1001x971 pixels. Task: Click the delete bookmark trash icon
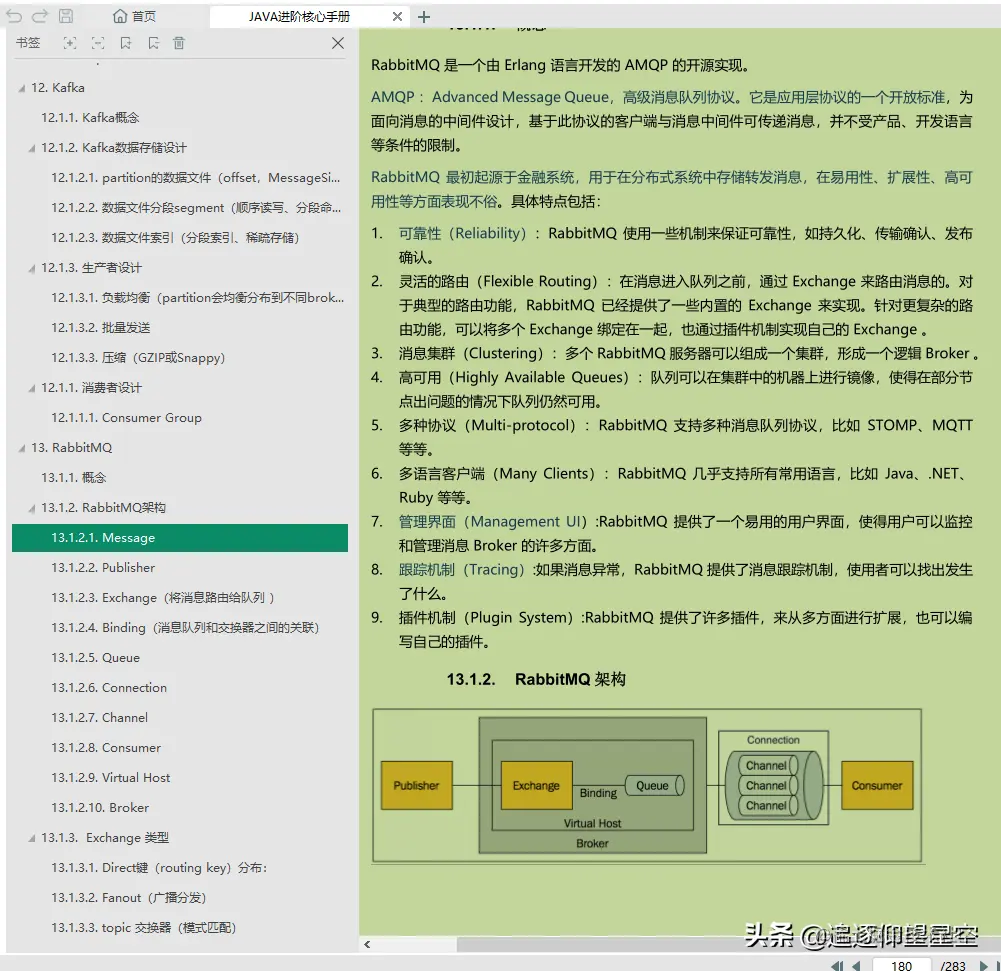click(x=179, y=43)
